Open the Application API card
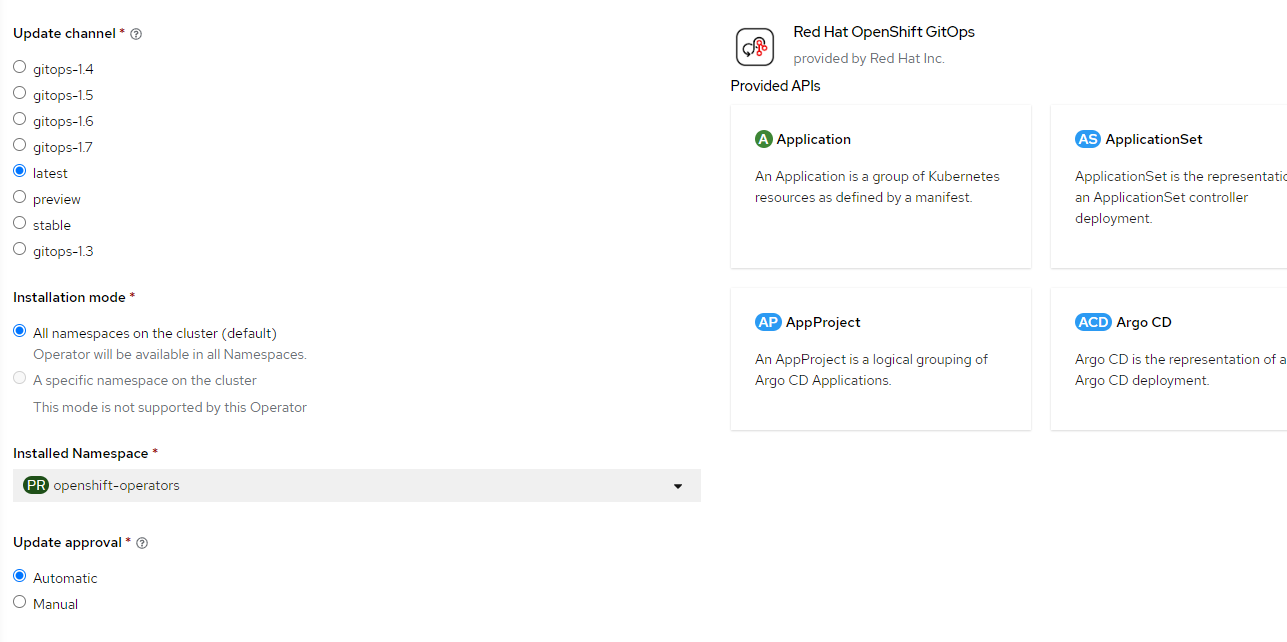The height and width of the screenshot is (642, 1287). click(881, 186)
